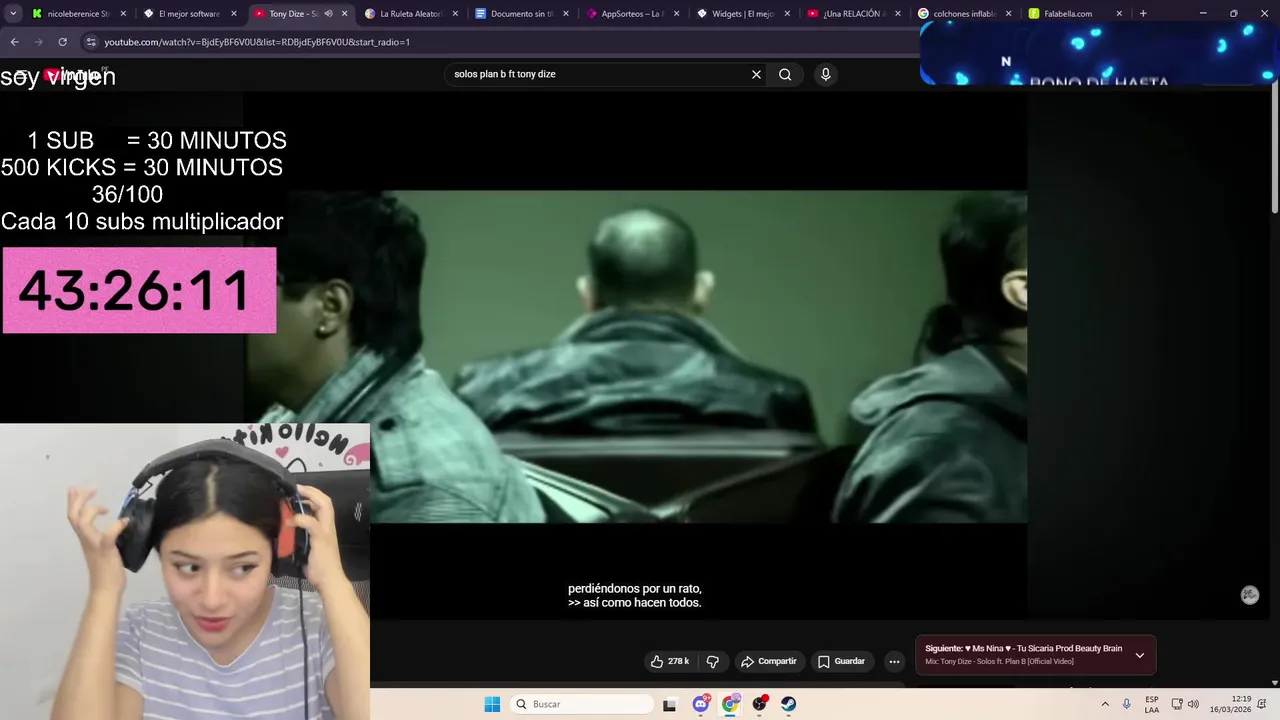
Task: Save the video with Guardar
Action: click(841, 661)
